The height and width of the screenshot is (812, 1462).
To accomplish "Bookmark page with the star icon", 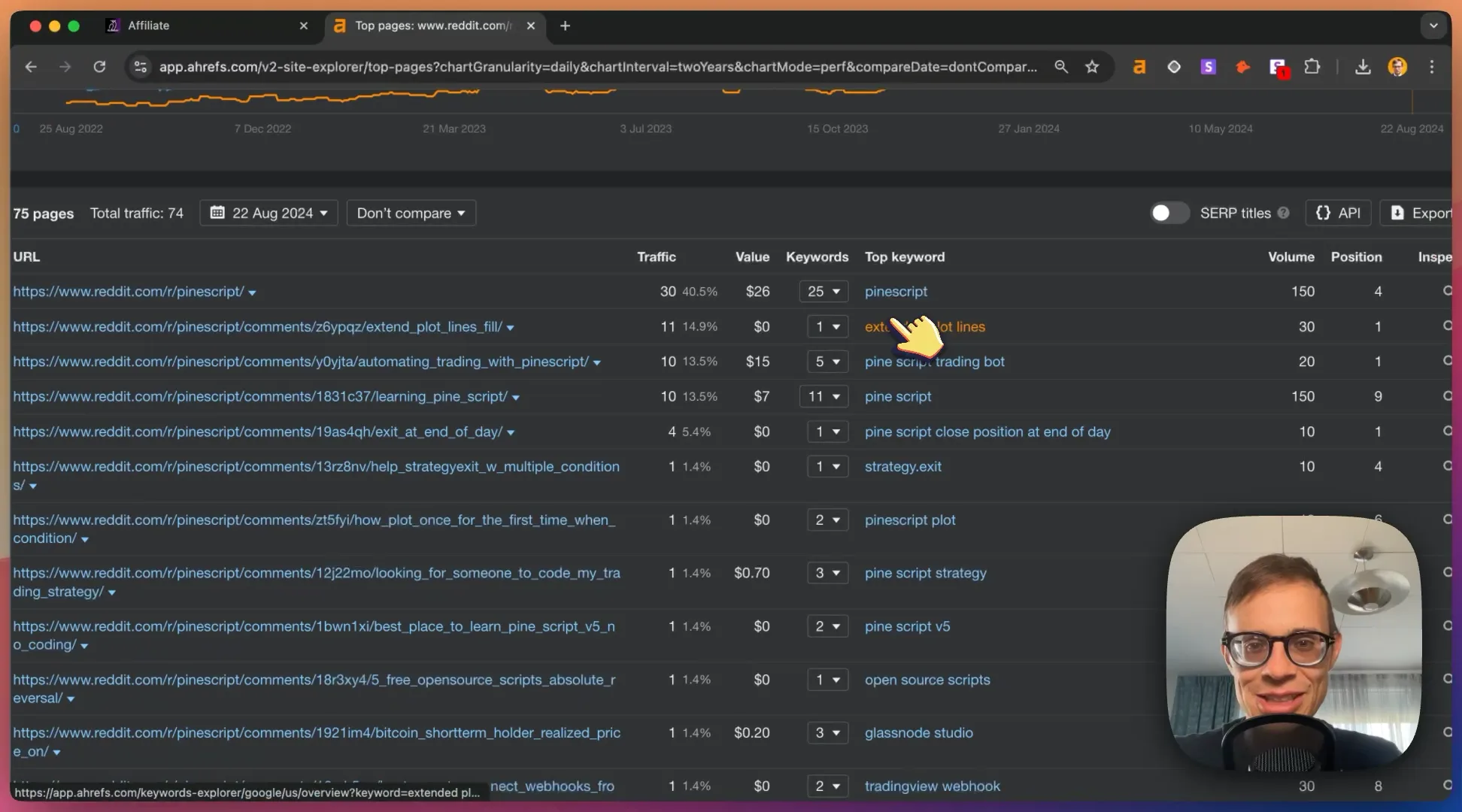I will tap(1092, 67).
